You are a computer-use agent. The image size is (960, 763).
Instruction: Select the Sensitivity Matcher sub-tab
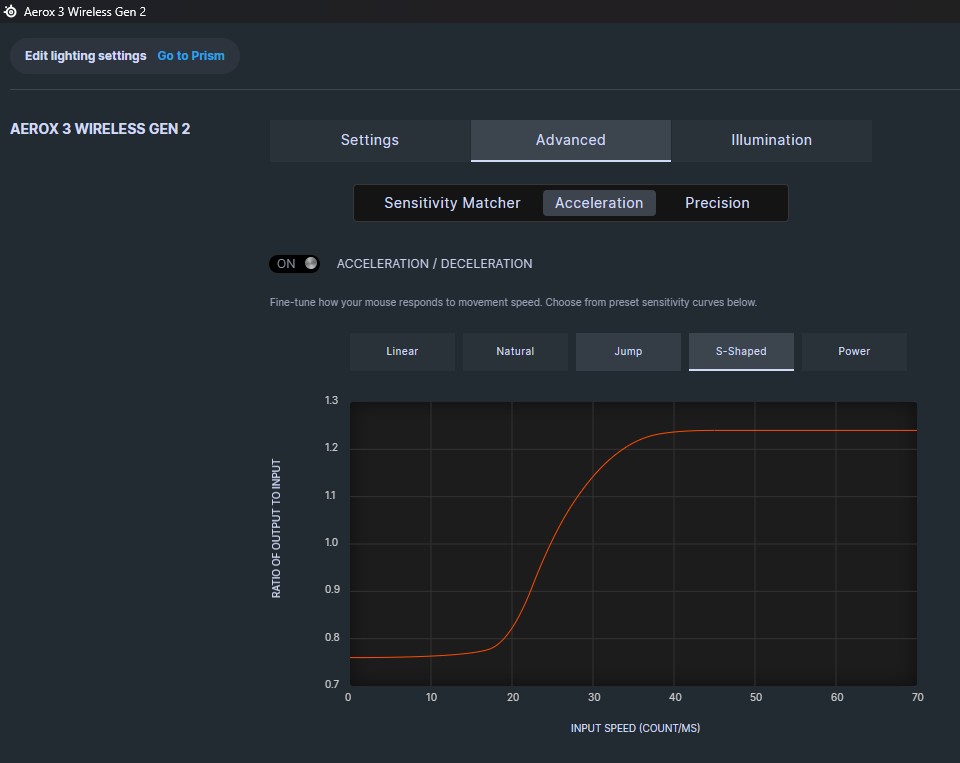[x=452, y=203]
